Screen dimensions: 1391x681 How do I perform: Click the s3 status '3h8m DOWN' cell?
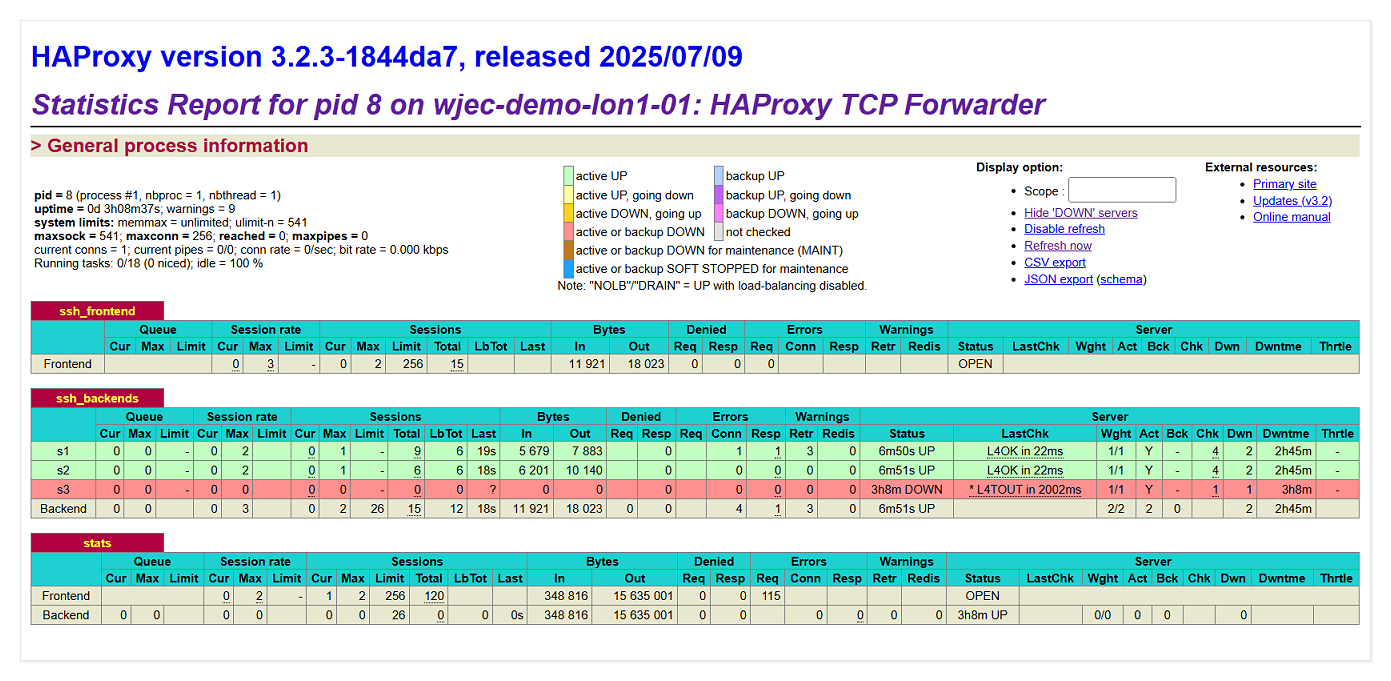907,490
